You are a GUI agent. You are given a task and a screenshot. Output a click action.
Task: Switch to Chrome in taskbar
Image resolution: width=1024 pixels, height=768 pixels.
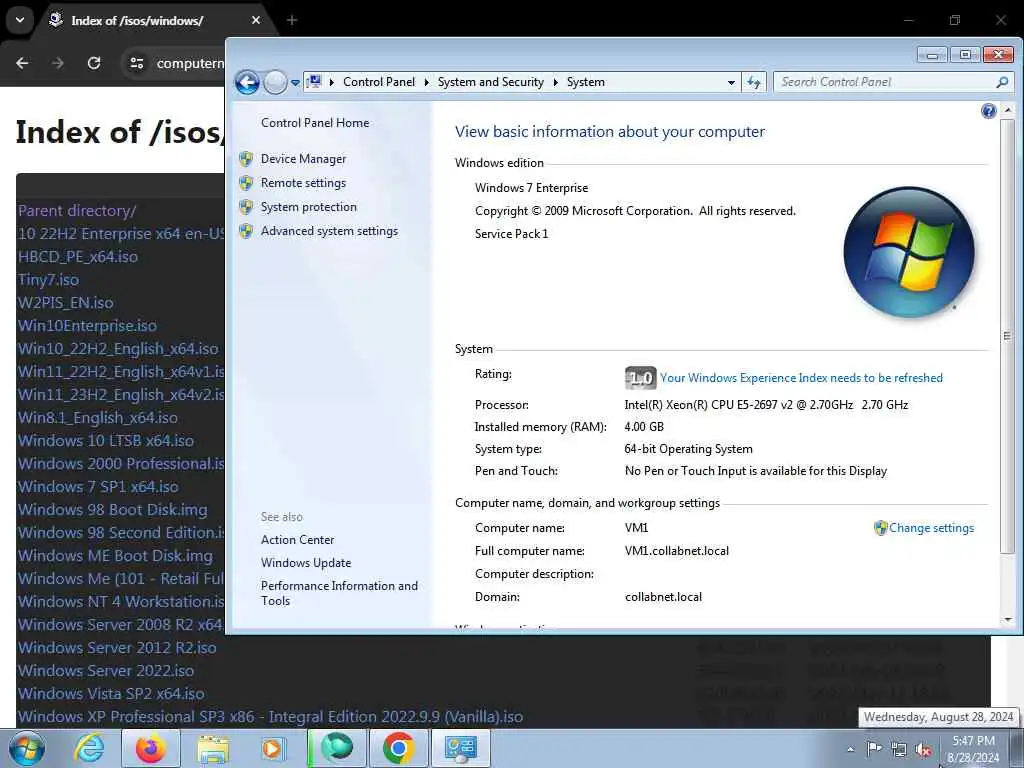coord(398,748)
